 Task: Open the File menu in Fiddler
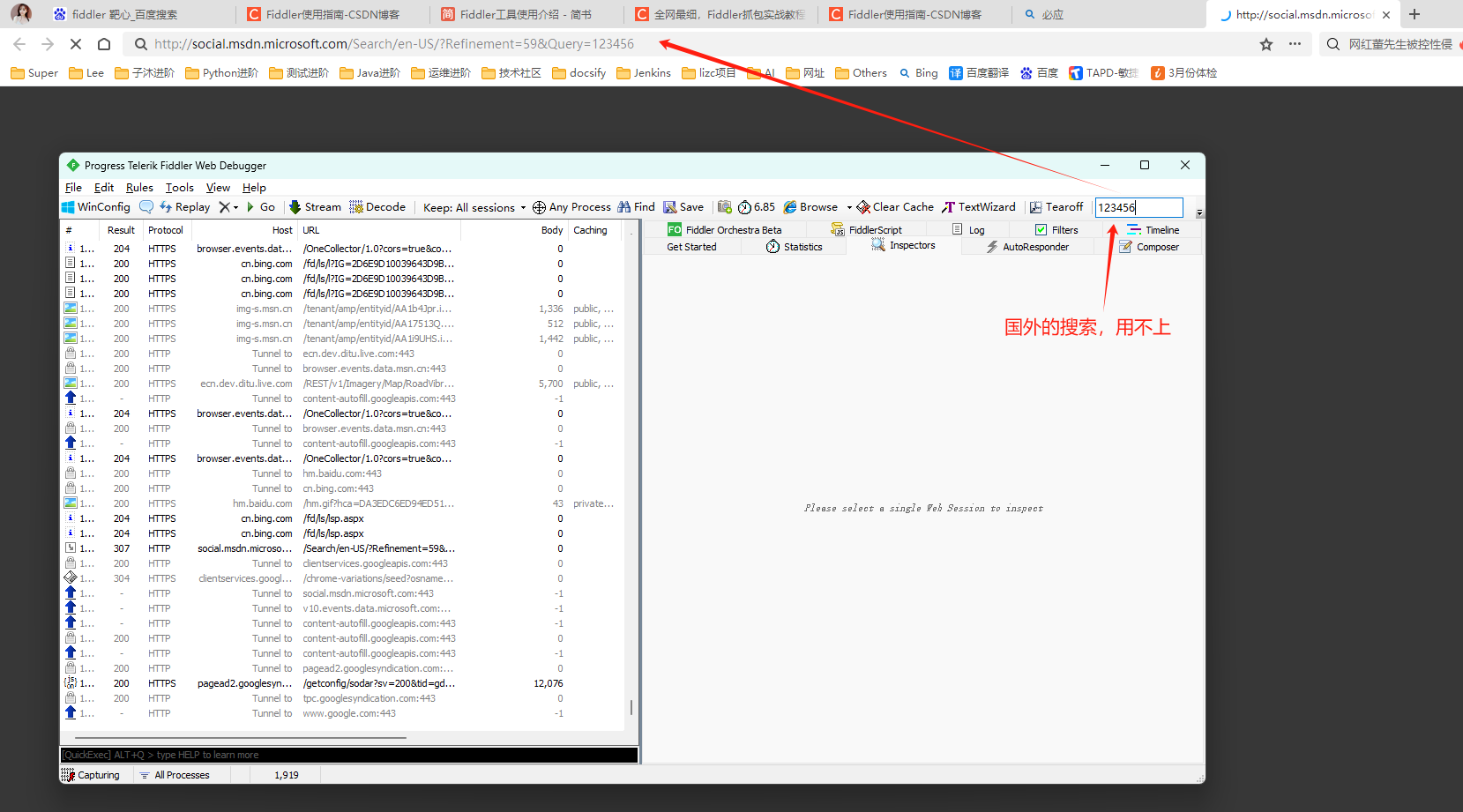pos(73,188)
